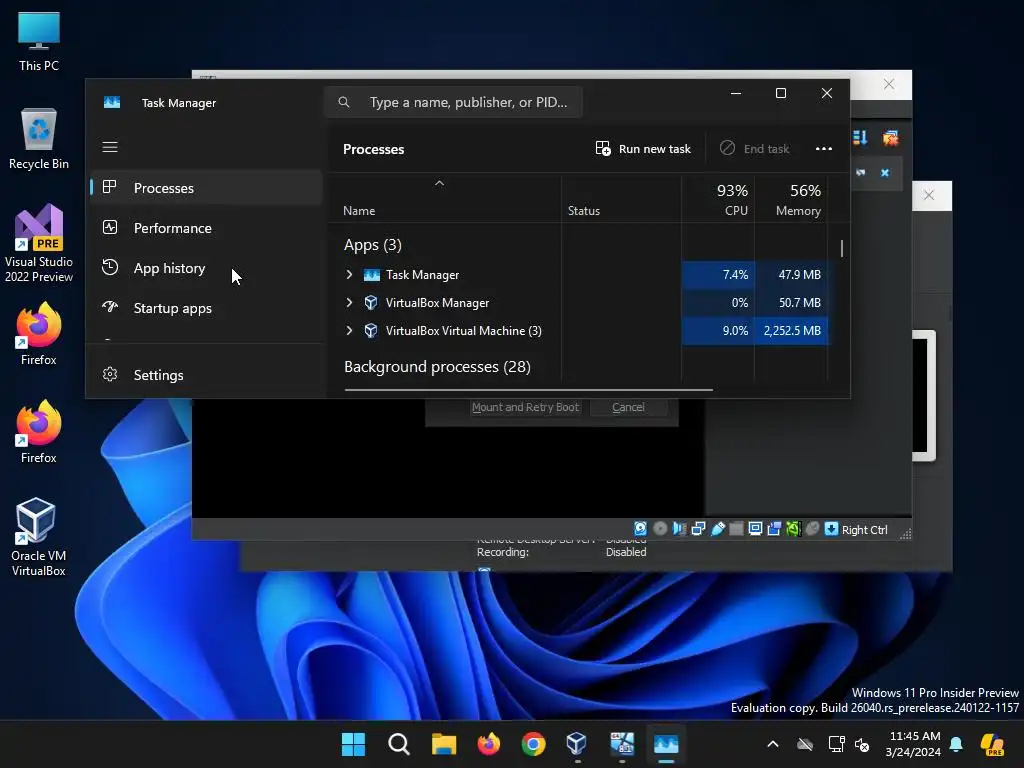Open the Windows Start menu
Viewport: 1024px width, 768px height.
tap(353, 744)
